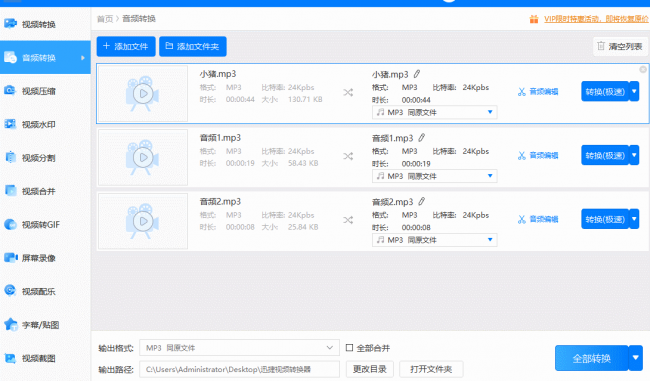Open format dropdown for 音频2.mp3
Viewport: 650px width, 381px height.
tap(434, 240)
